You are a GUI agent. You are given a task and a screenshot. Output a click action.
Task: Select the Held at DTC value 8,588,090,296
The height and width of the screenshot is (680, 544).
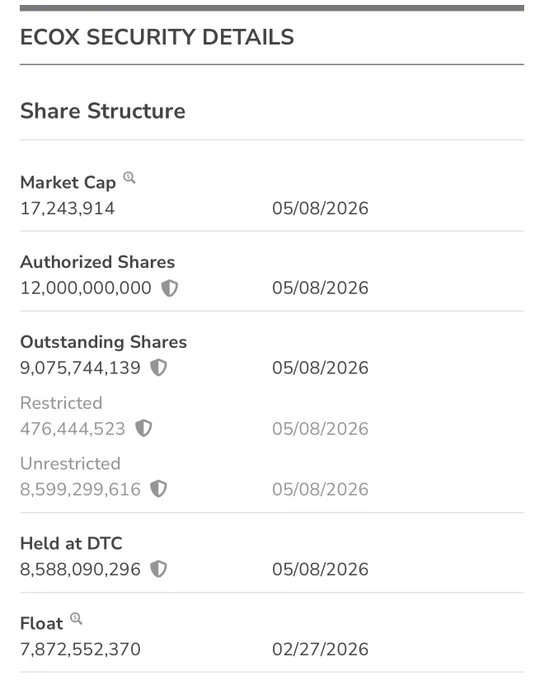click(x=81, y=569)
